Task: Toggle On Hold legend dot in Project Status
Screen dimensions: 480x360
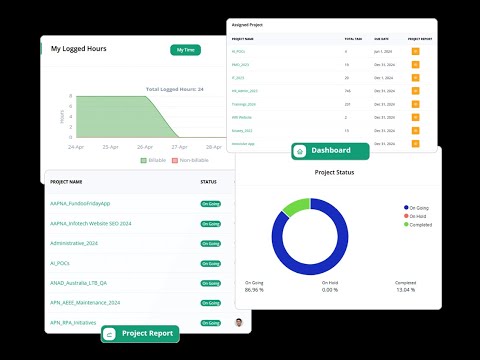Action: point(406,216)
